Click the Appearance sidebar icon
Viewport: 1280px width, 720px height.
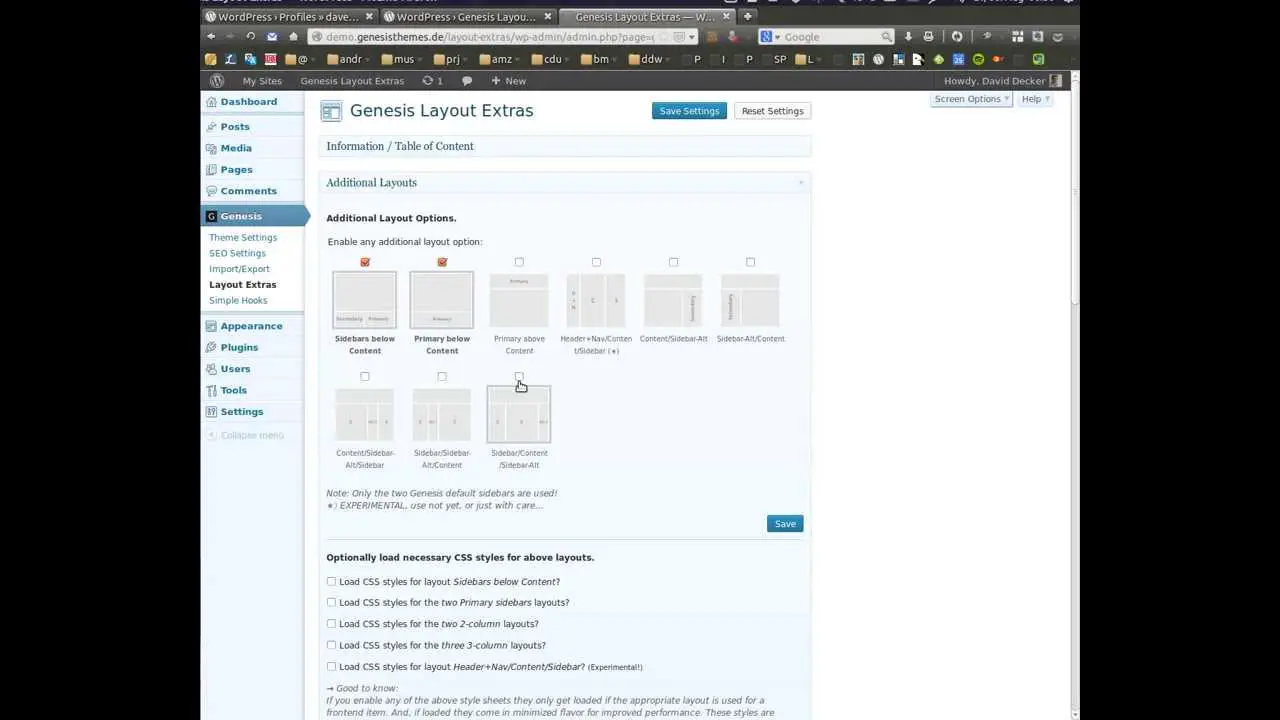click(x=211, y=326)
